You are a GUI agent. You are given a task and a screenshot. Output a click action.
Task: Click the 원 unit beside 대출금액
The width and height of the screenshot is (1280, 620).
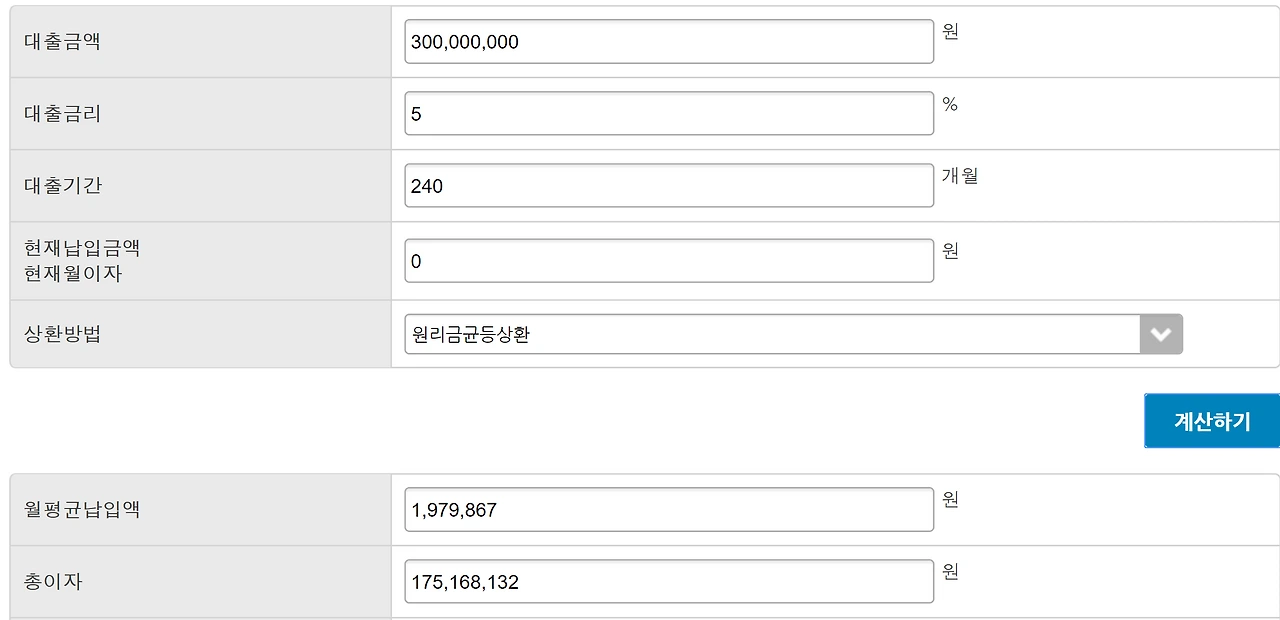951,32
